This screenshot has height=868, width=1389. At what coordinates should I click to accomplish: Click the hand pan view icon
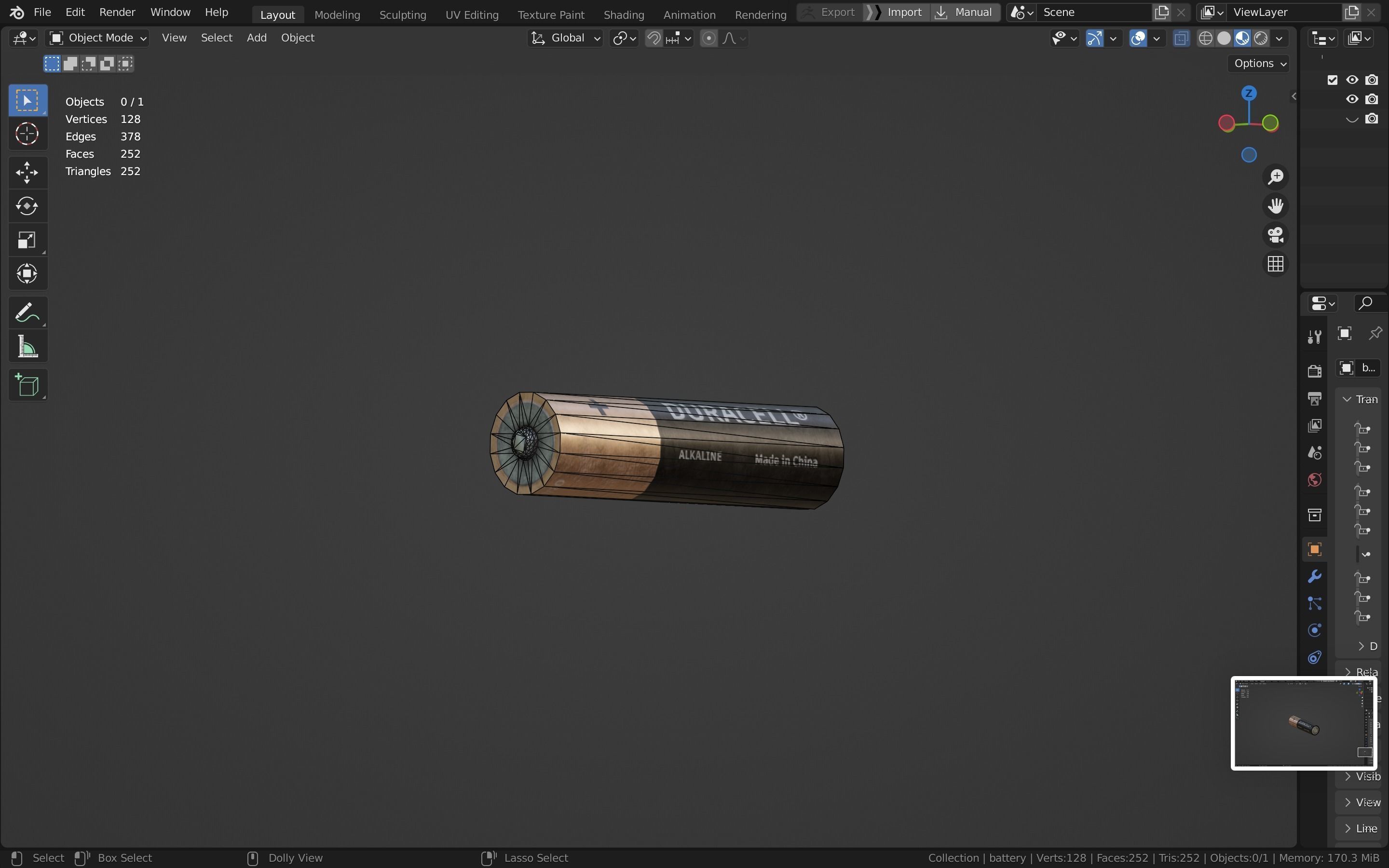[1275, 206]
